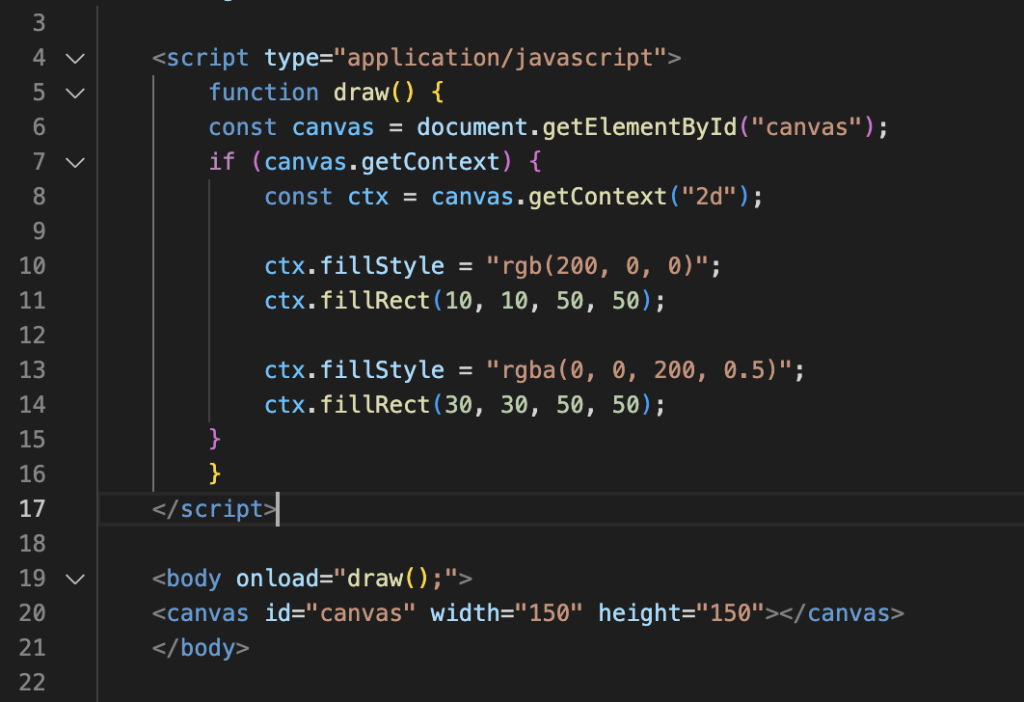Collapse the script tag fold chevron
Viewport: 1024px width, 702px height.
tap(75, 58)
